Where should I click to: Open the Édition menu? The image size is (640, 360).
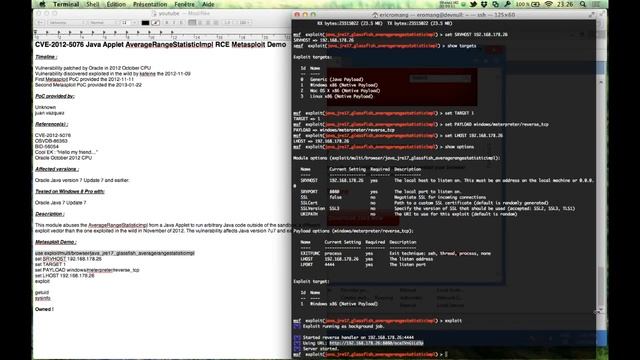point(116,4)
